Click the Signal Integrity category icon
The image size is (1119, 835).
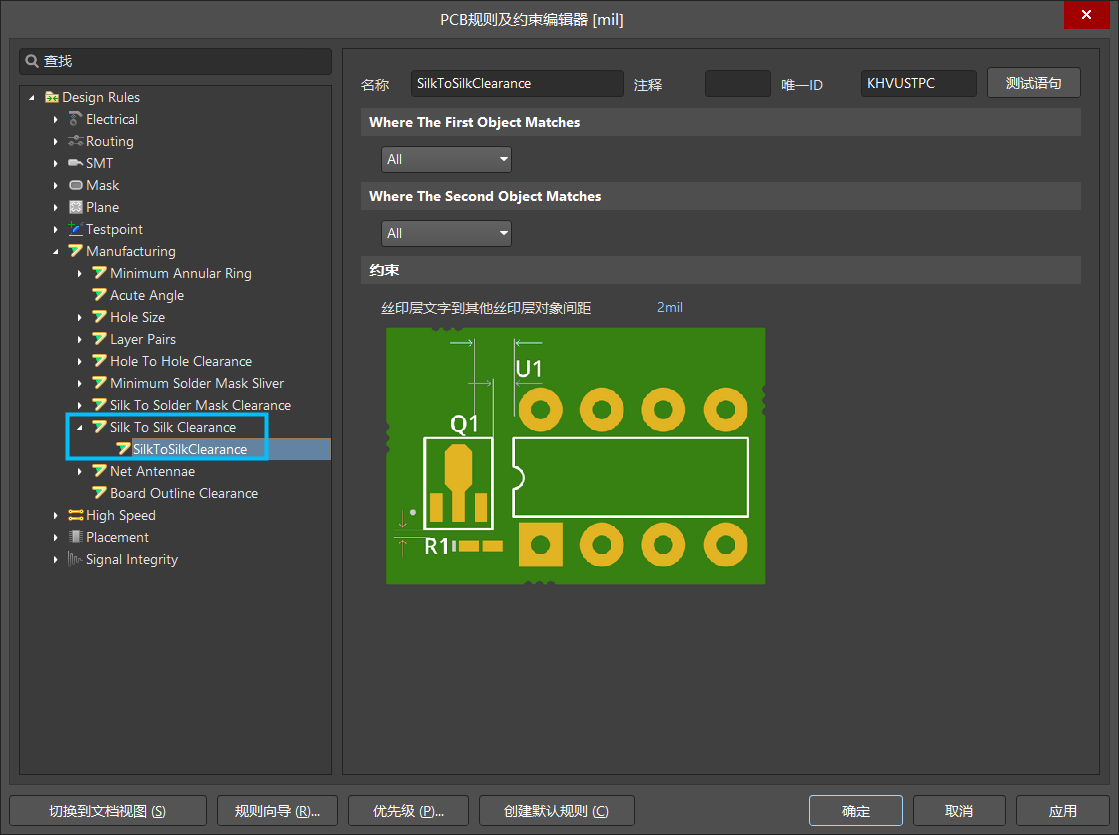(76, 559)
